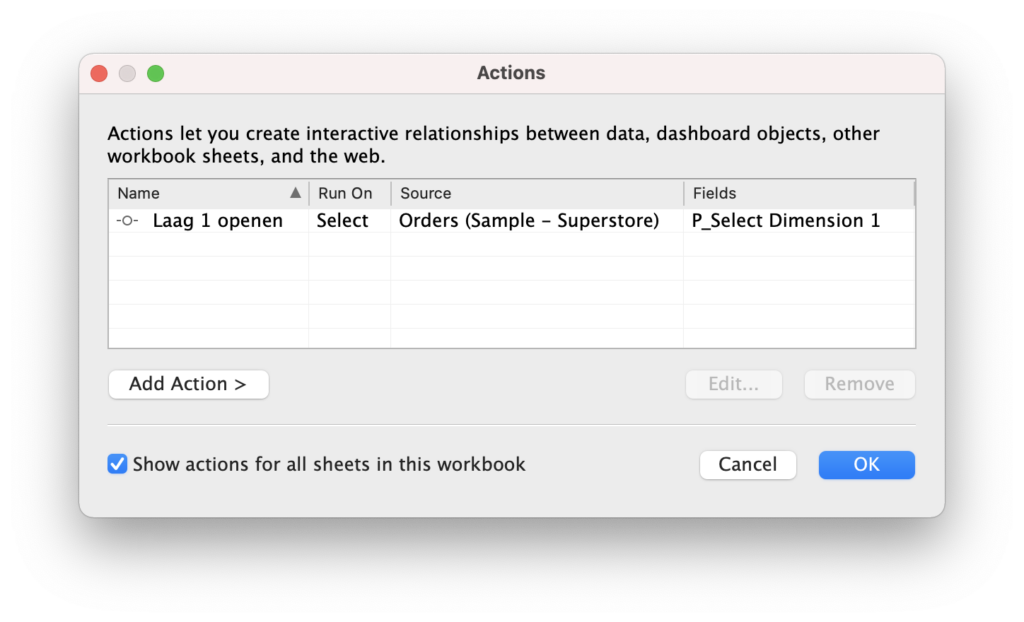This screenshot has height=622, width=1024.
Task: Click the Source column header
Action: pyautogui.click(x=426, y=193)
